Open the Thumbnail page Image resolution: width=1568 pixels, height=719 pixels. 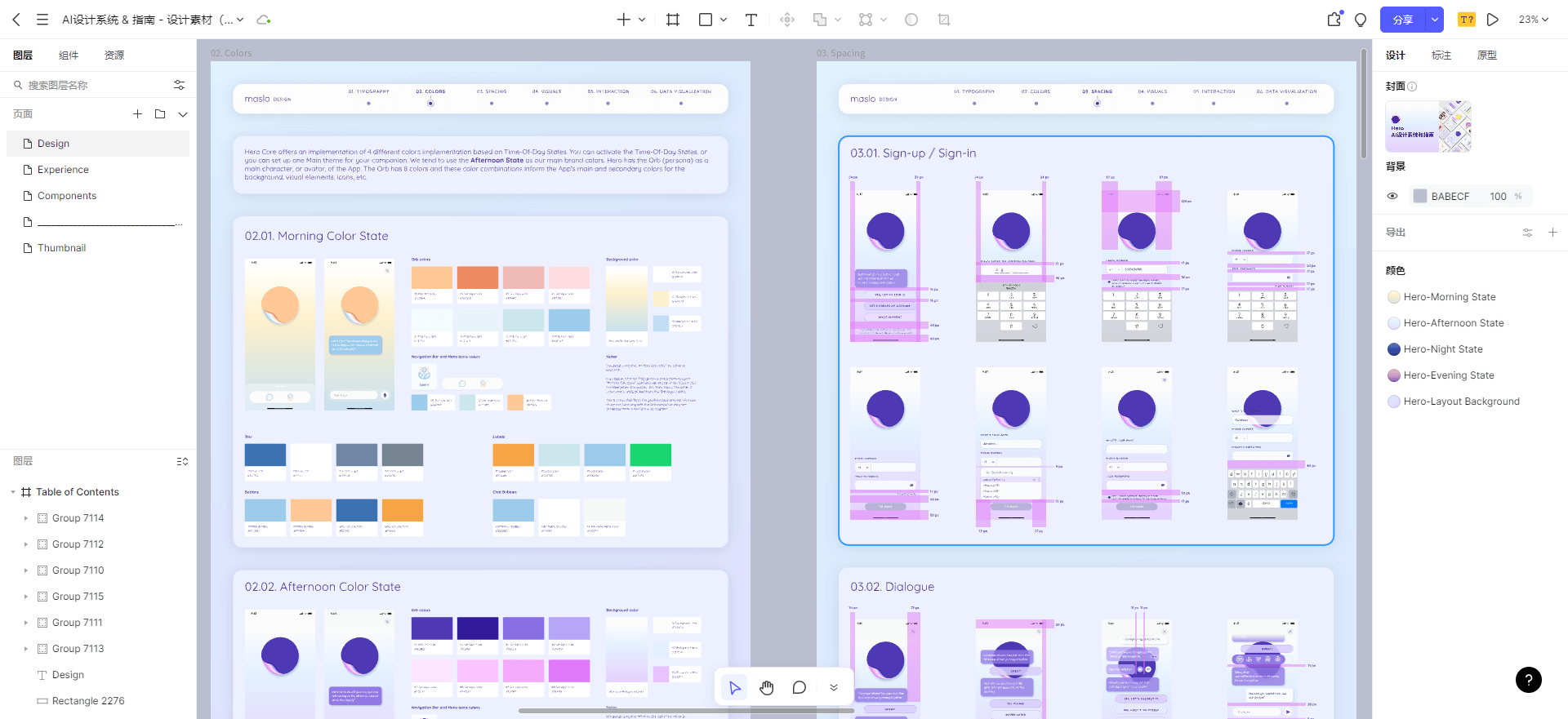point(98,248)
